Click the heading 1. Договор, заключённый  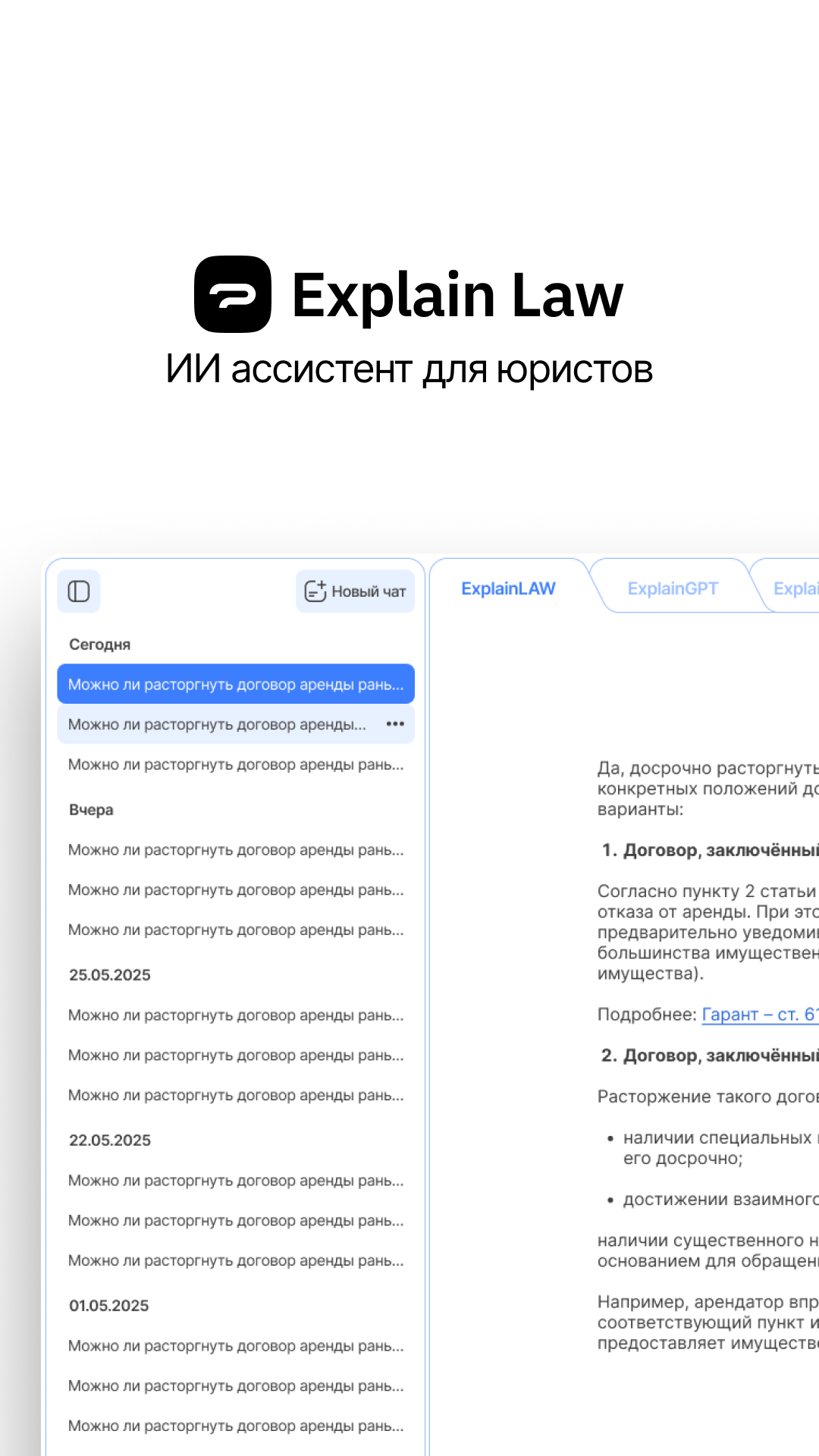(x=710, y=850)
